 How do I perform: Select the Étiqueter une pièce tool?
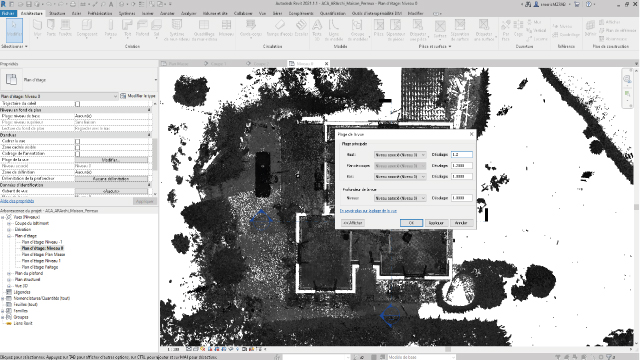pyautogui.click(x=418, y=30)
